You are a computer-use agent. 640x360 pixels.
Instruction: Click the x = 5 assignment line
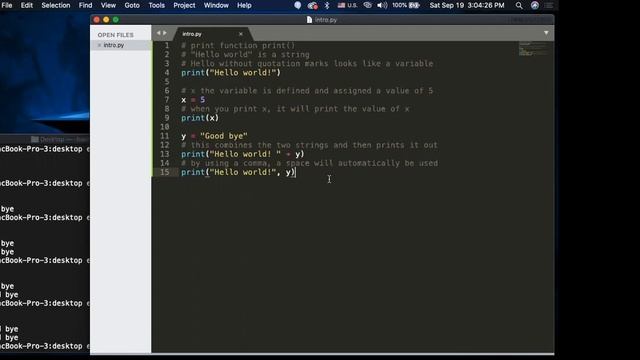tap(193, 100)
